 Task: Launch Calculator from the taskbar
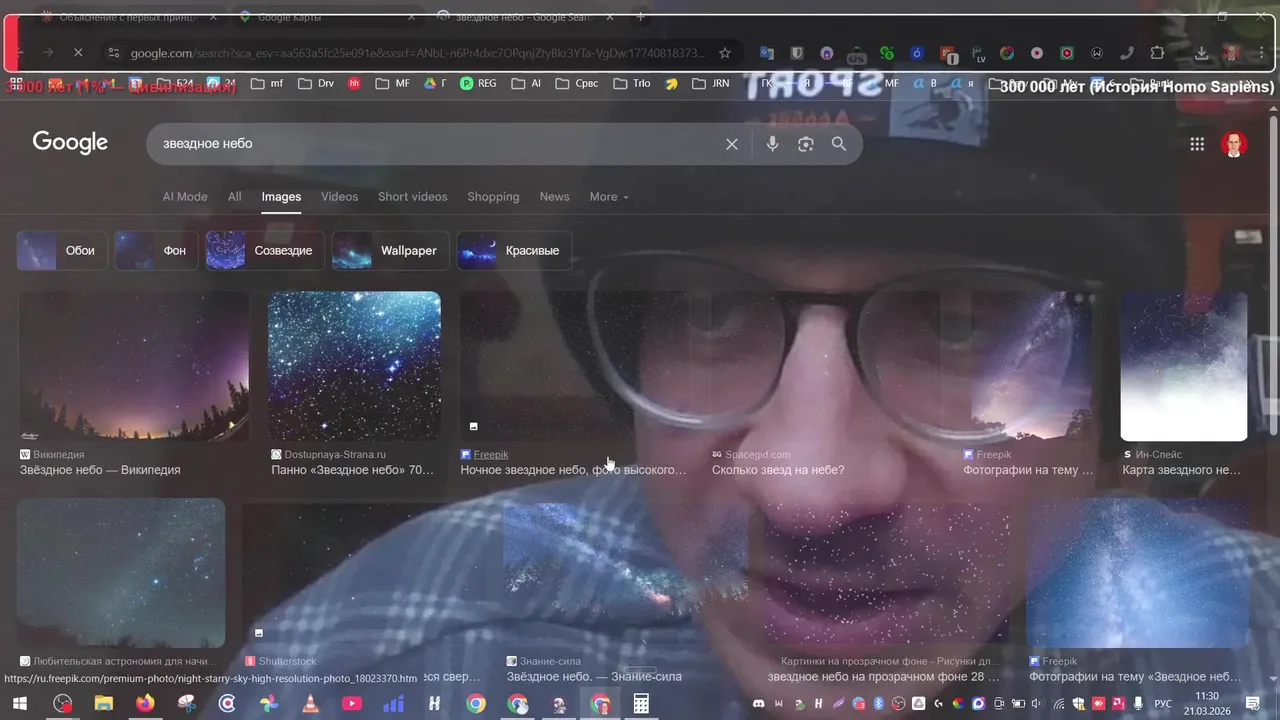641,704
